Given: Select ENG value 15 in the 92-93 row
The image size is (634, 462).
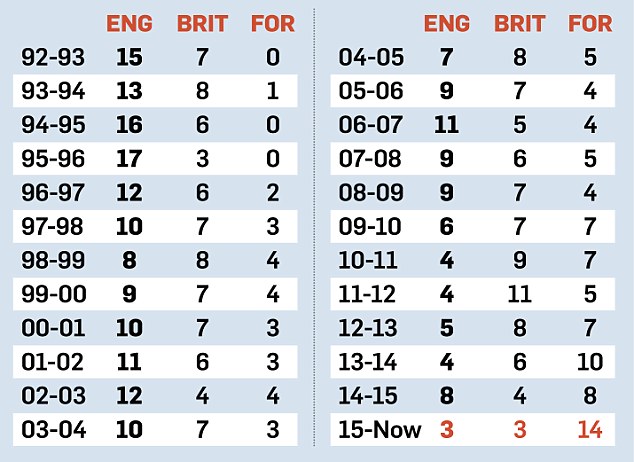Looking at the screenshot, I should [129, 57].
